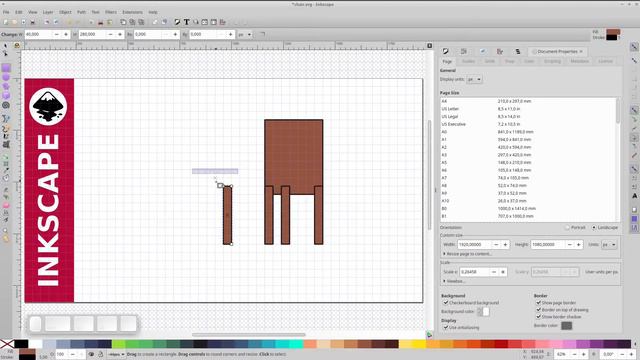Select A4 page size in list
The image size is (640, 360).
coord(529,101)
